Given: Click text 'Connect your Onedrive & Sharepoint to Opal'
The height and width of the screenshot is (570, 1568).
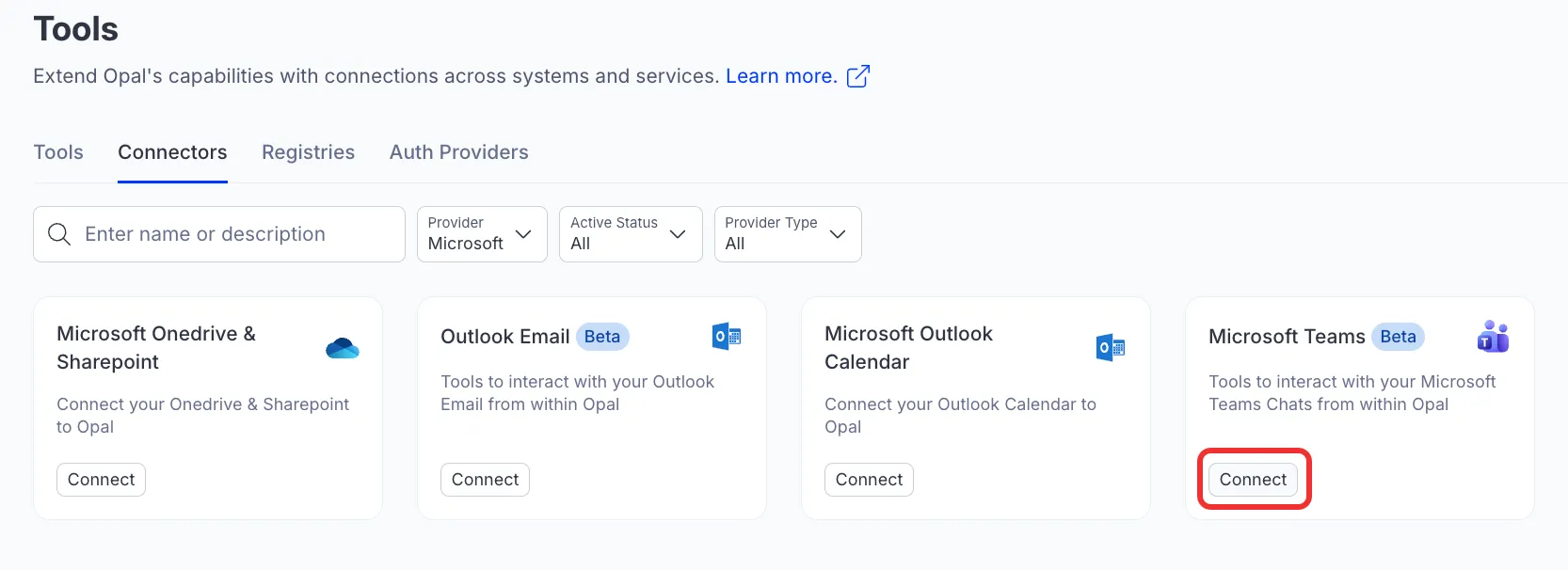Looking at the screenshot, I should point(202,416).
